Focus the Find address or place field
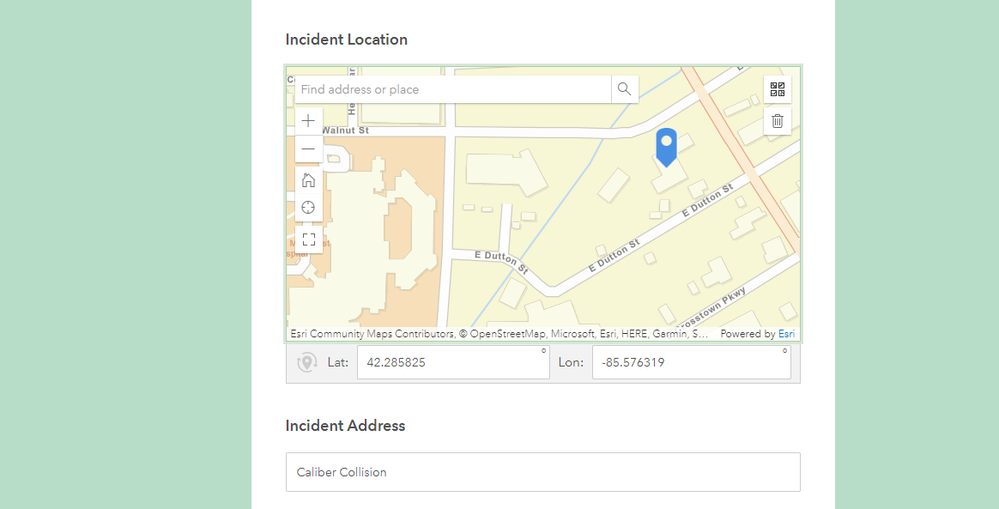Viewport: 999px width, 509px height. coord(453,89)
